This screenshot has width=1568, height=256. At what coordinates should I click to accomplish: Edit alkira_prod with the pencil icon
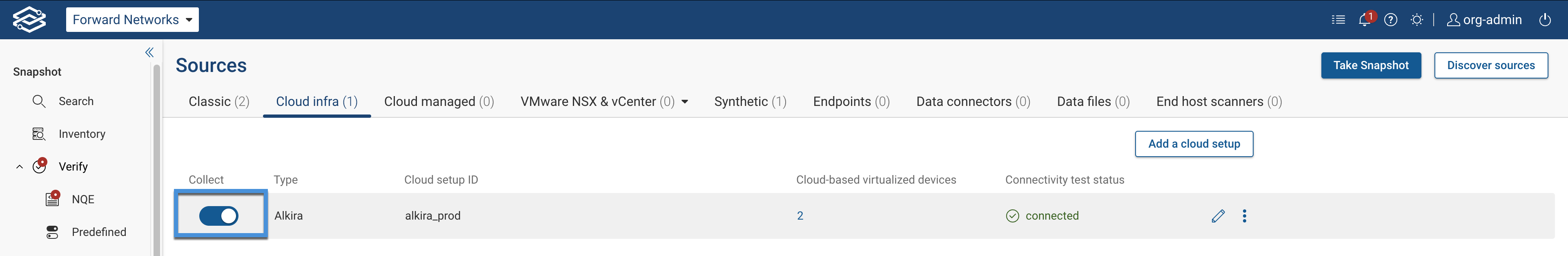(x=1217, y=216)
